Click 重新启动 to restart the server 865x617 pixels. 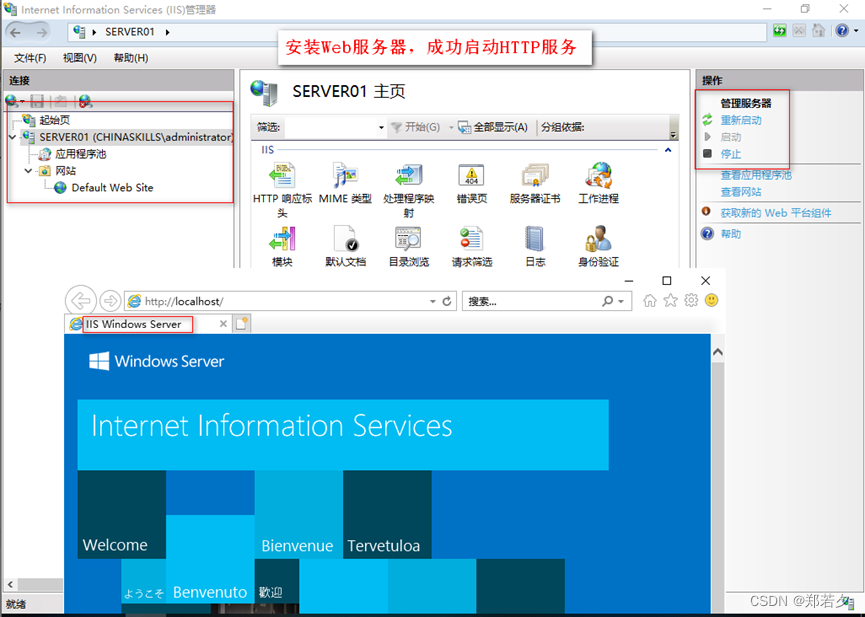click(x=741, y=120)
